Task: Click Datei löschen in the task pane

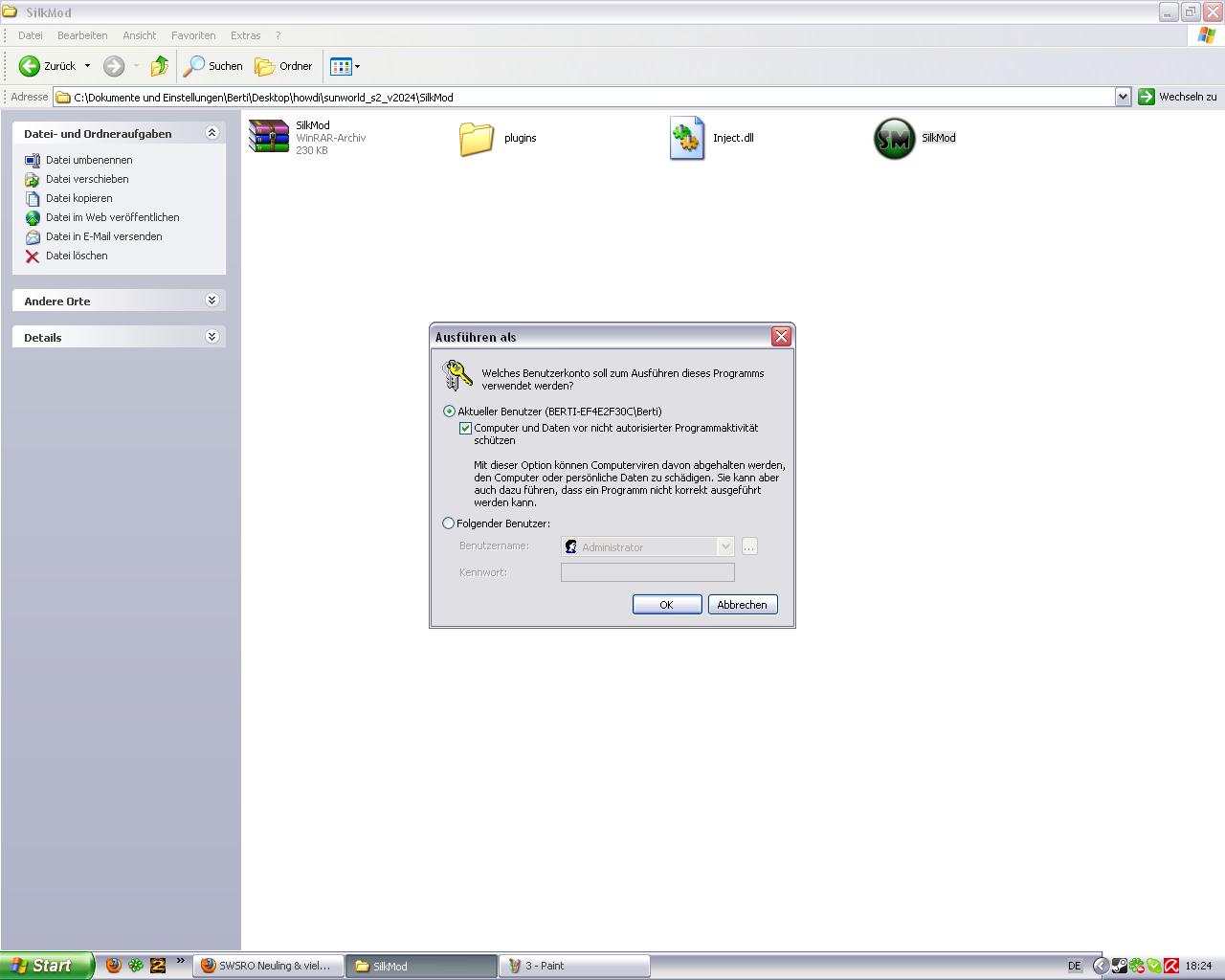Action: (77, 256)
